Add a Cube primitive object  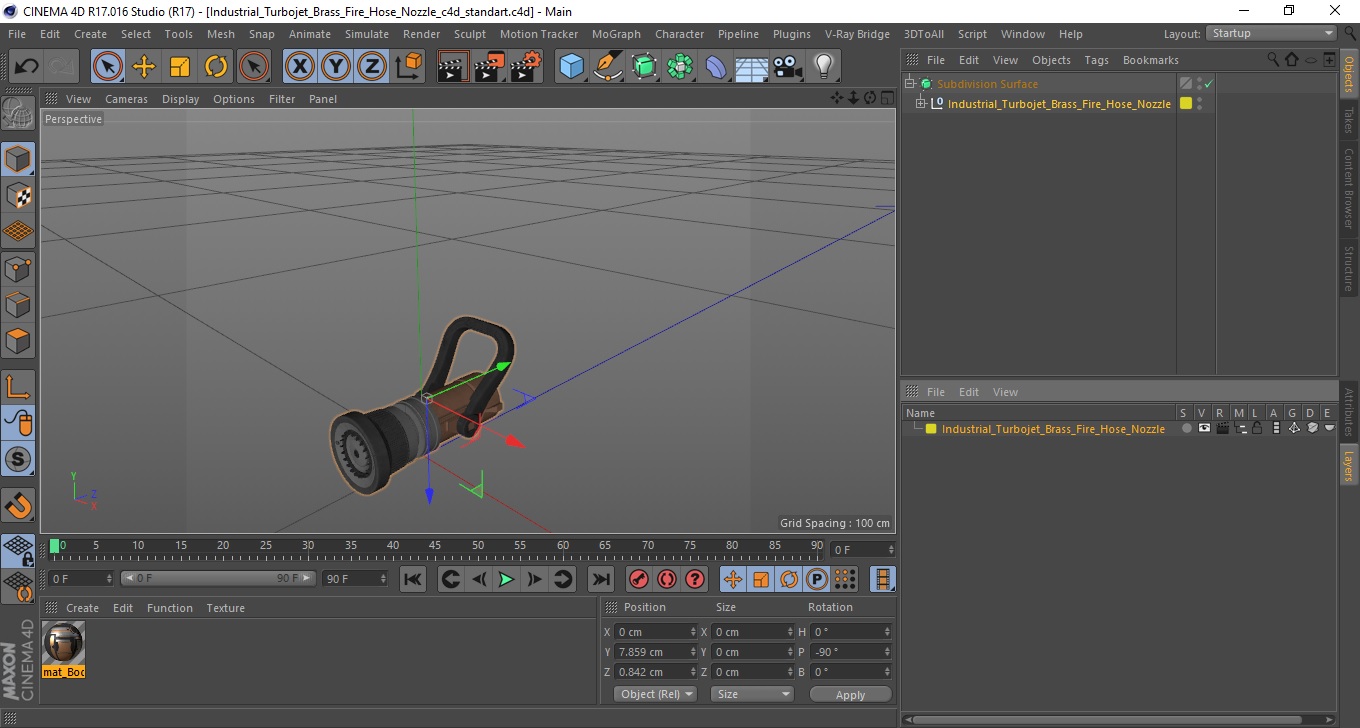pyautogui.click(x=571, y=67)
